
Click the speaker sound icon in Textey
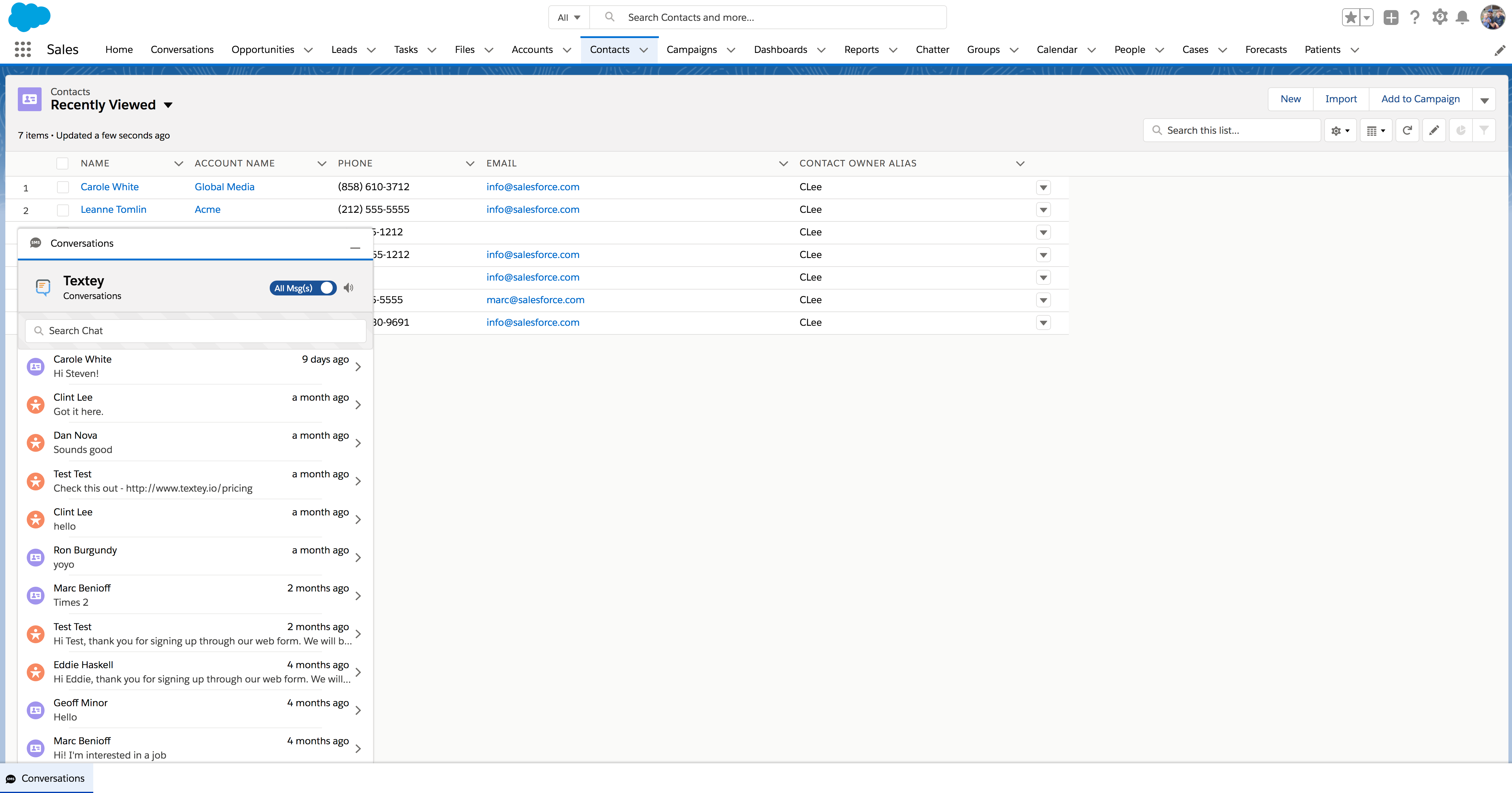tap(349, 288)
